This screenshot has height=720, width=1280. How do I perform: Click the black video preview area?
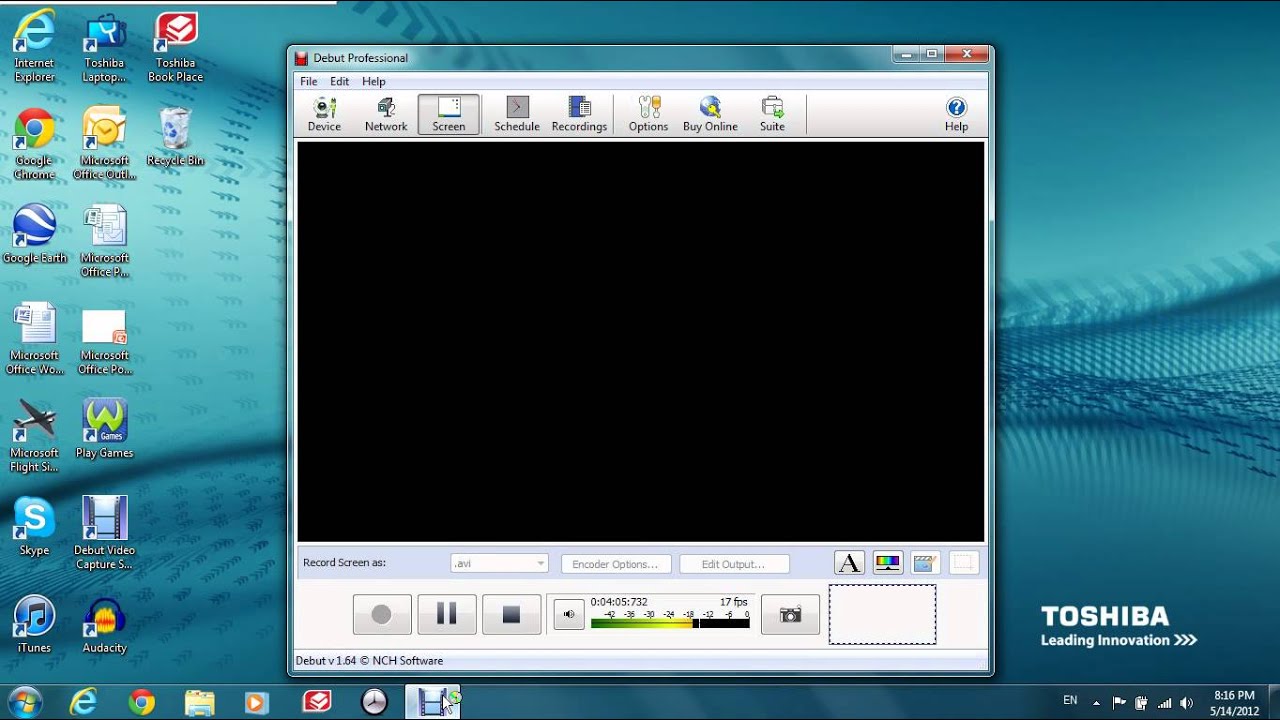pyautogui.click(x=641, y=342)
